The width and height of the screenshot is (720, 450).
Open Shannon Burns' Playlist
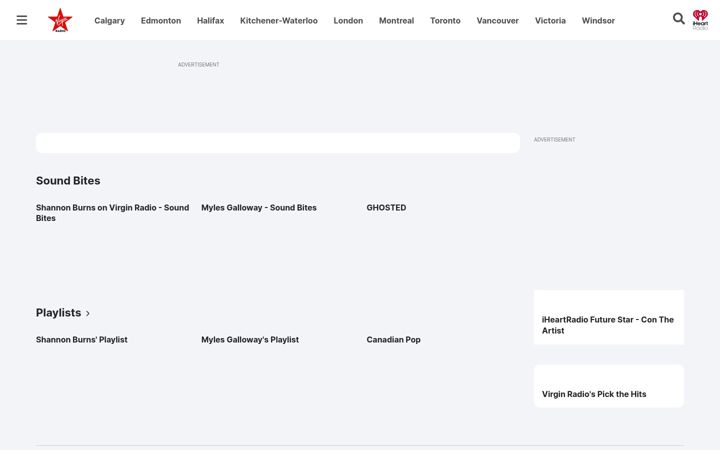coord(82,340)
